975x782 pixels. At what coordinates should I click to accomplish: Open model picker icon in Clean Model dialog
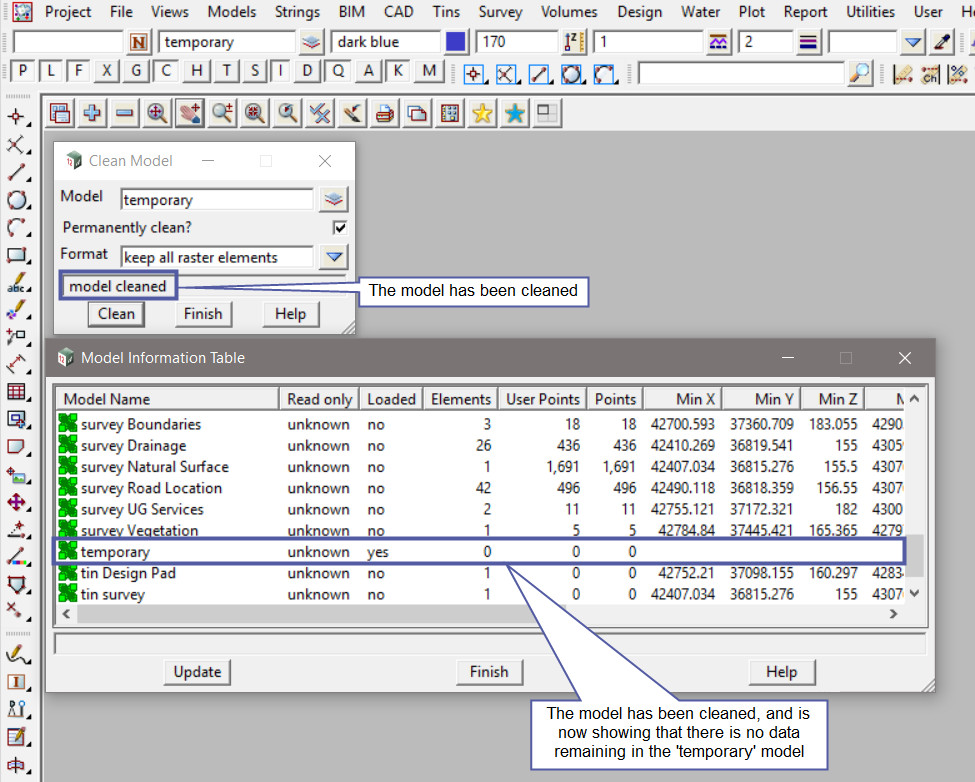333,199
